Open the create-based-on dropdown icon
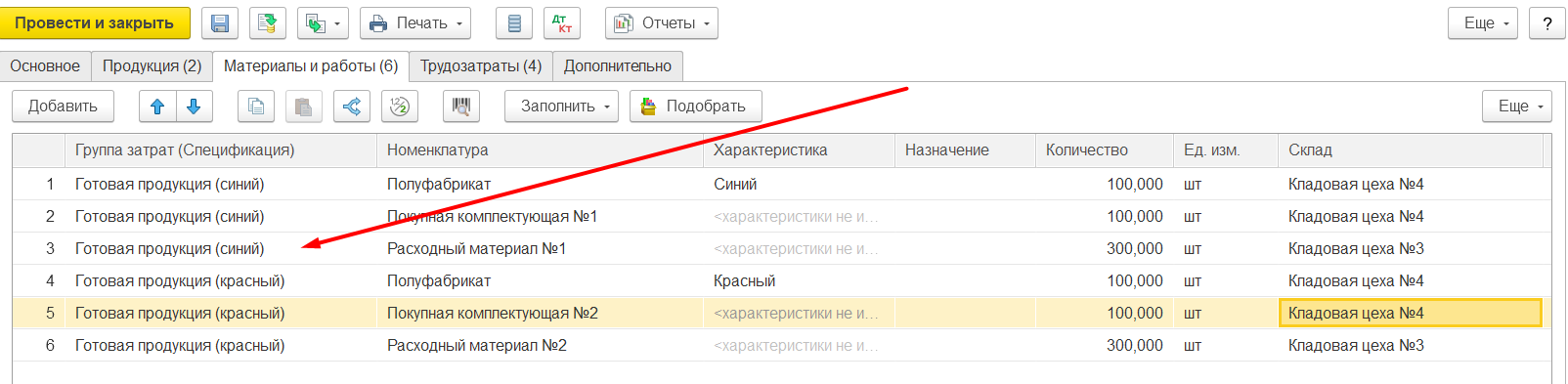This screenshot has width=1568, height=384. pyautogui.click(x=323, y=22)
